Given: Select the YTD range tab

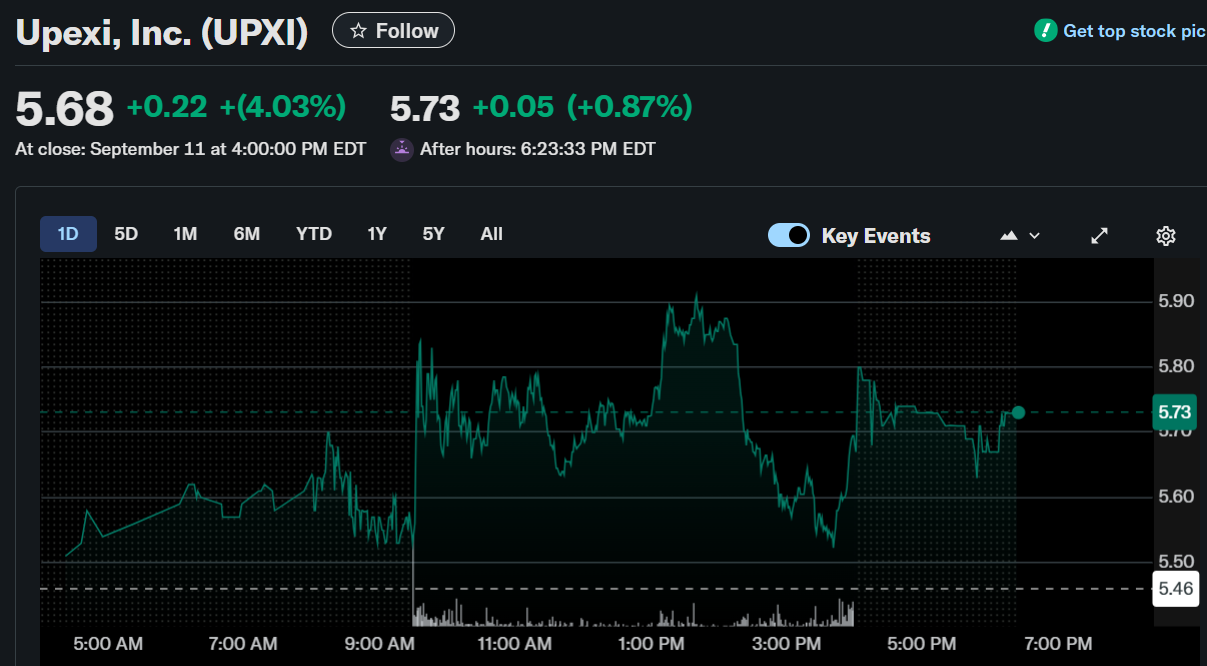Looking at the screenshot, I should tap(314, 234).
